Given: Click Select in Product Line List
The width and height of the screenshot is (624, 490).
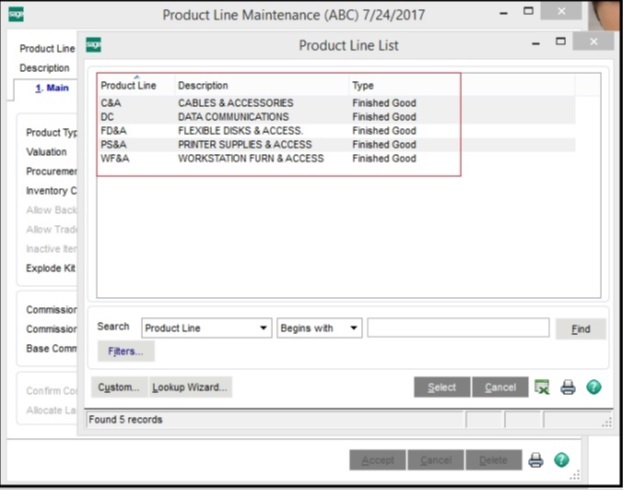Looking at the screenshot, I should point(442,387).
